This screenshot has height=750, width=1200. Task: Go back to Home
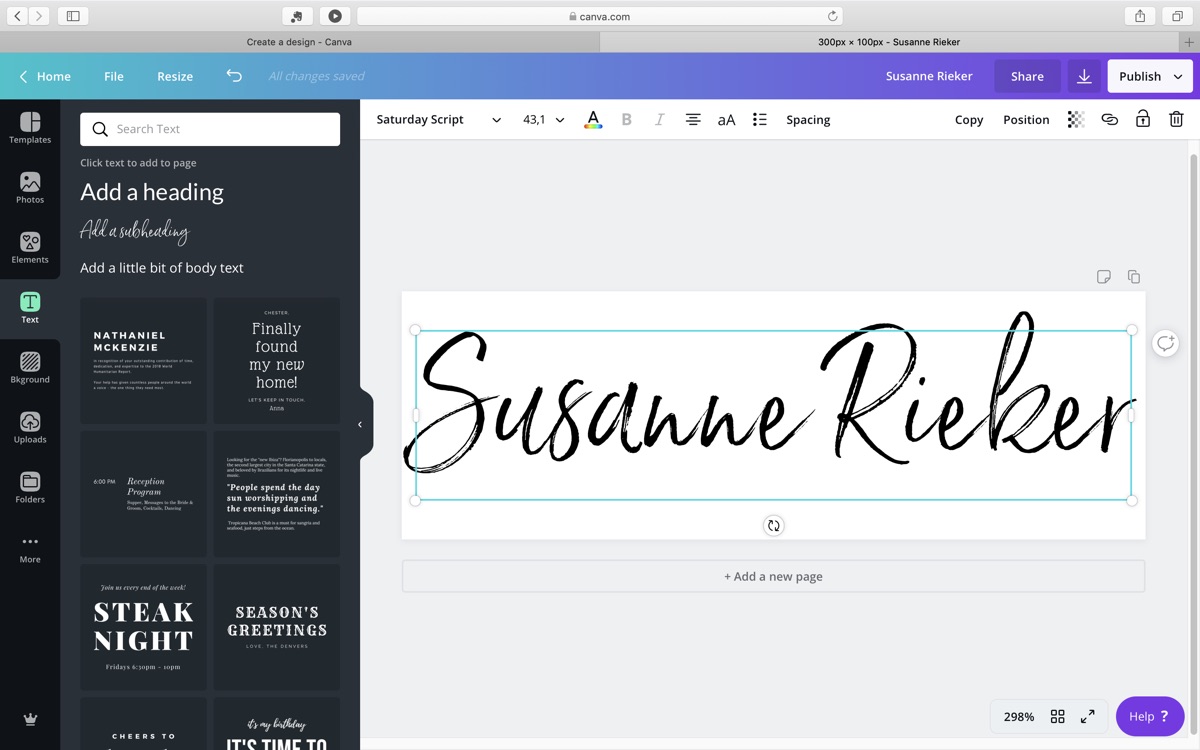click(45, 76)
